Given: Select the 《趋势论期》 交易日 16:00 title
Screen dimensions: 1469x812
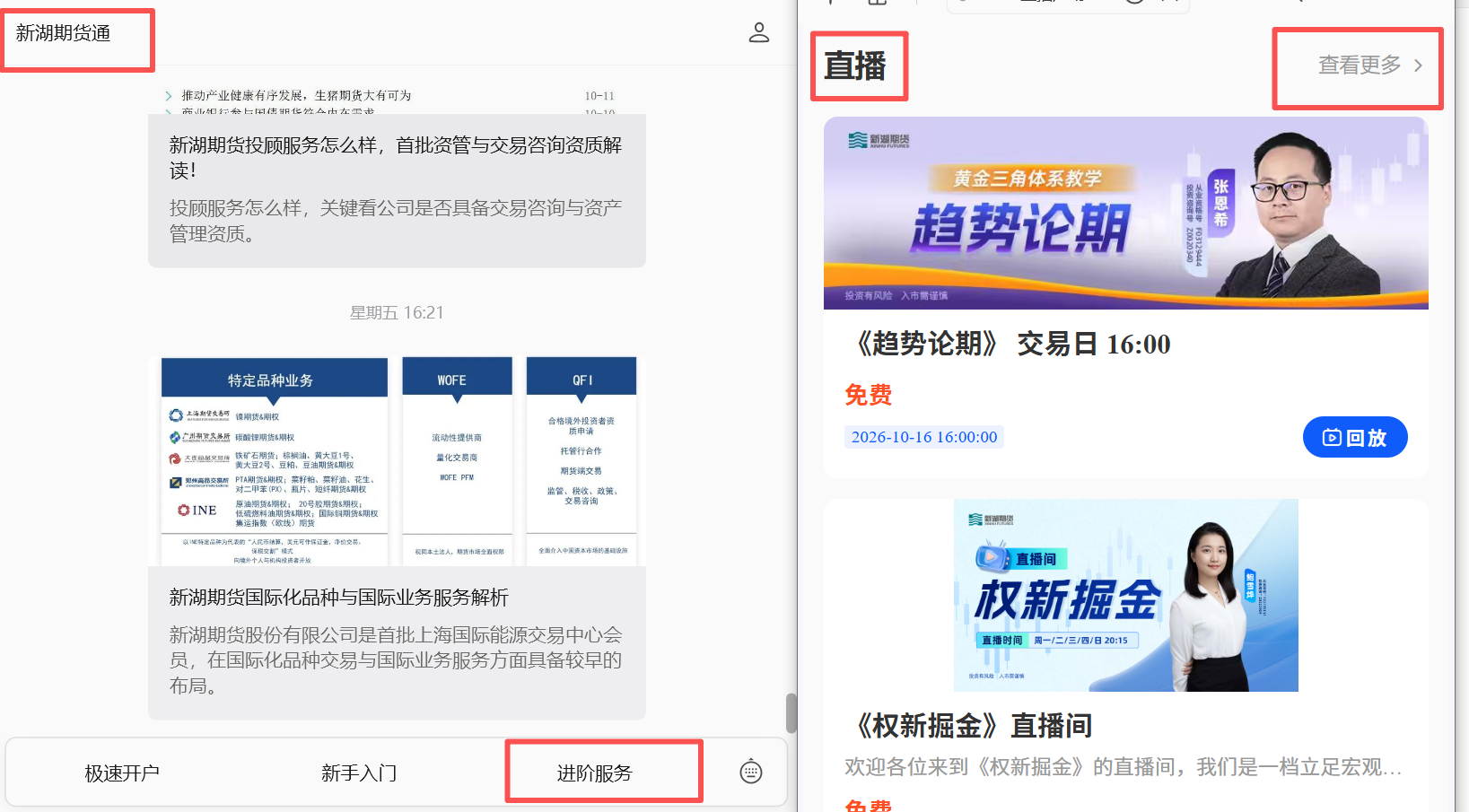Looking at the screenshot, I should click(1009, 344).
